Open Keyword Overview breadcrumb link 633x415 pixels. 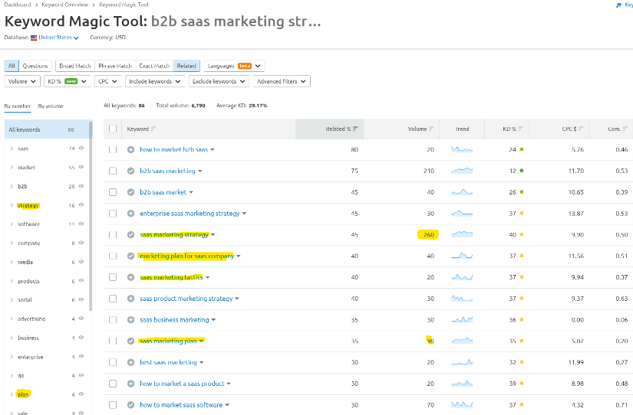pos(65,5)
